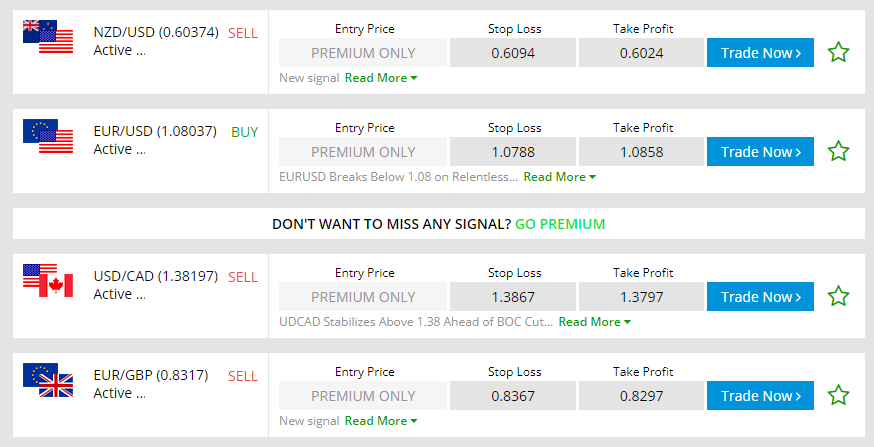Mark EUR/GBP signal with star icon
Screen dimensions: 874x447
[838, 395]
